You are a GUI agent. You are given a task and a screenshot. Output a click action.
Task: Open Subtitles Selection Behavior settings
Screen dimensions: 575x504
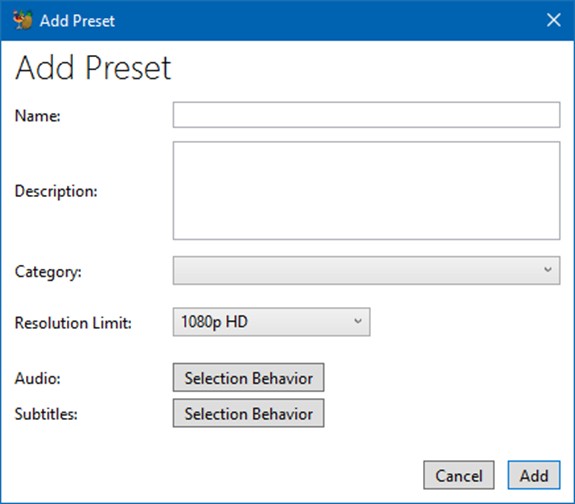(248, 413)
